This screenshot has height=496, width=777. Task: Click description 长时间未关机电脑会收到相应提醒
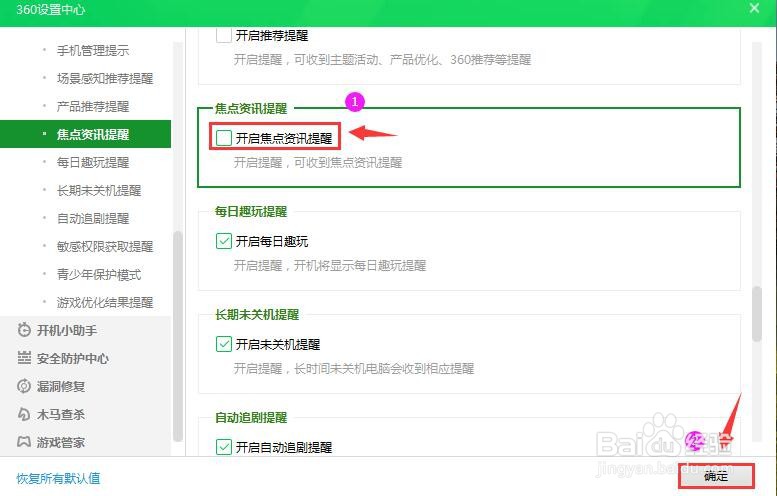click(384, 369)
